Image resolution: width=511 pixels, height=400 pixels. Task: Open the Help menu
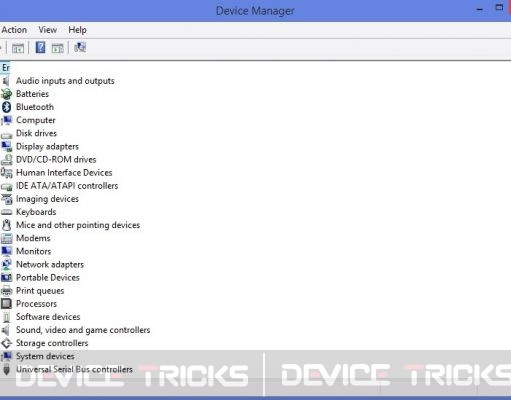point(77,30)
